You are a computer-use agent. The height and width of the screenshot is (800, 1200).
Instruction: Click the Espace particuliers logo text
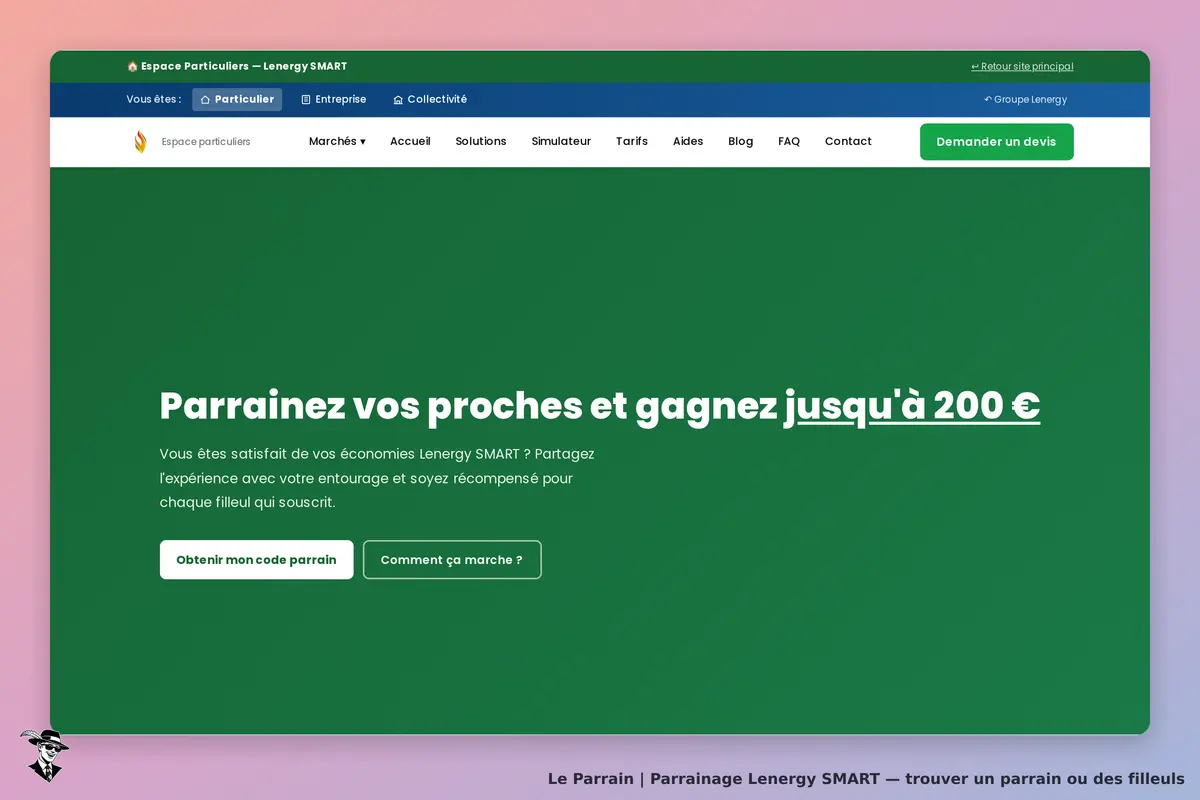click(x=206, y=142)
